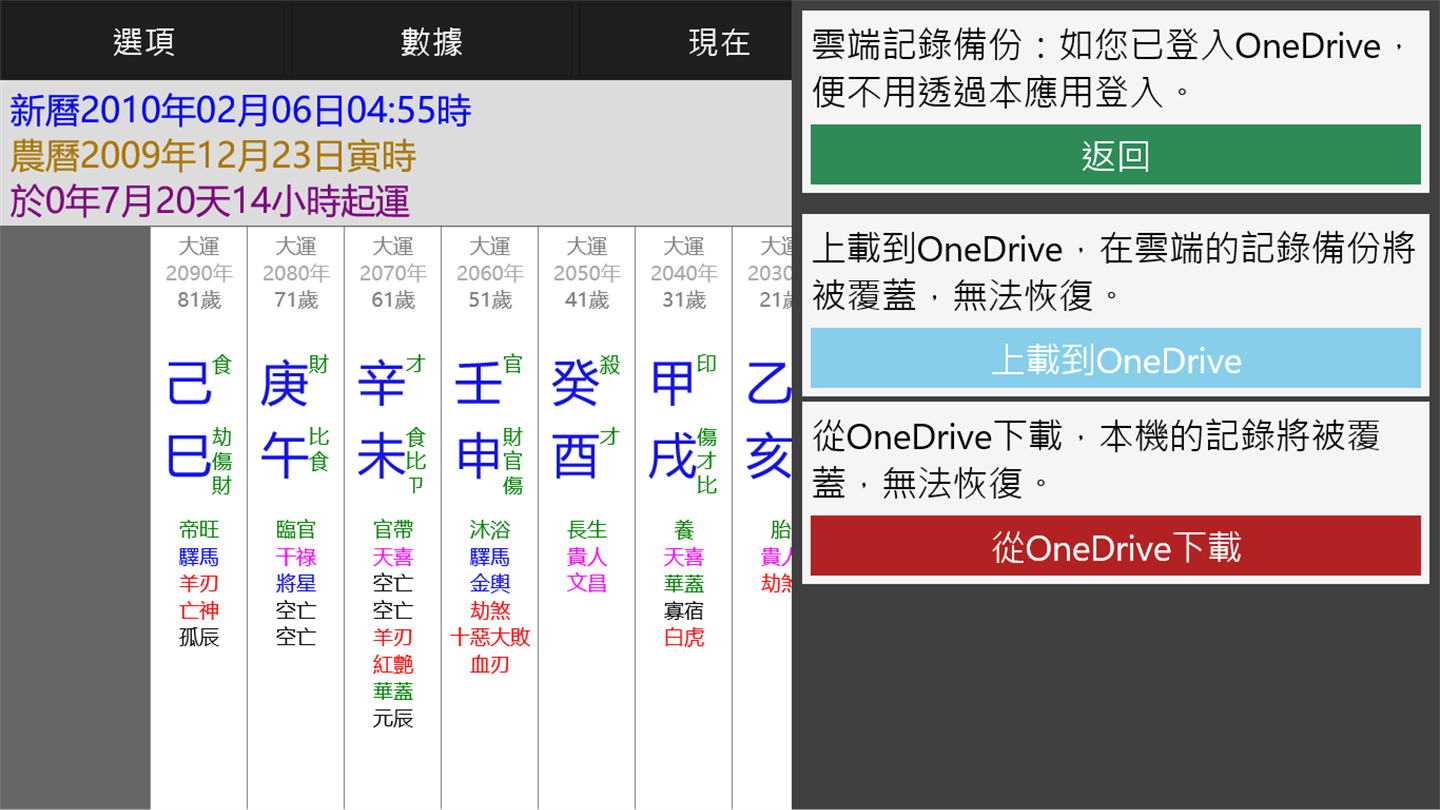Click the 文昌 star entry
This screenshot has height=810, width=1440.
pyautogui.click(x=587, y=583)
